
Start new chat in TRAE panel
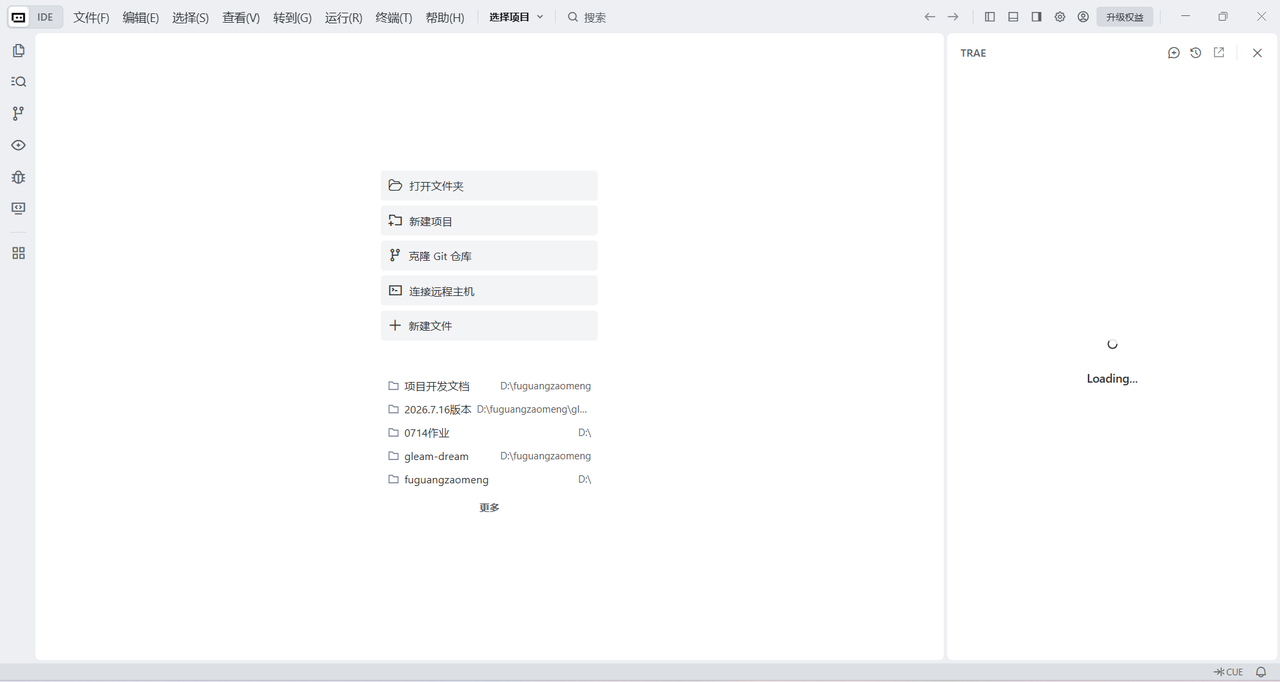pos(1174,53)
